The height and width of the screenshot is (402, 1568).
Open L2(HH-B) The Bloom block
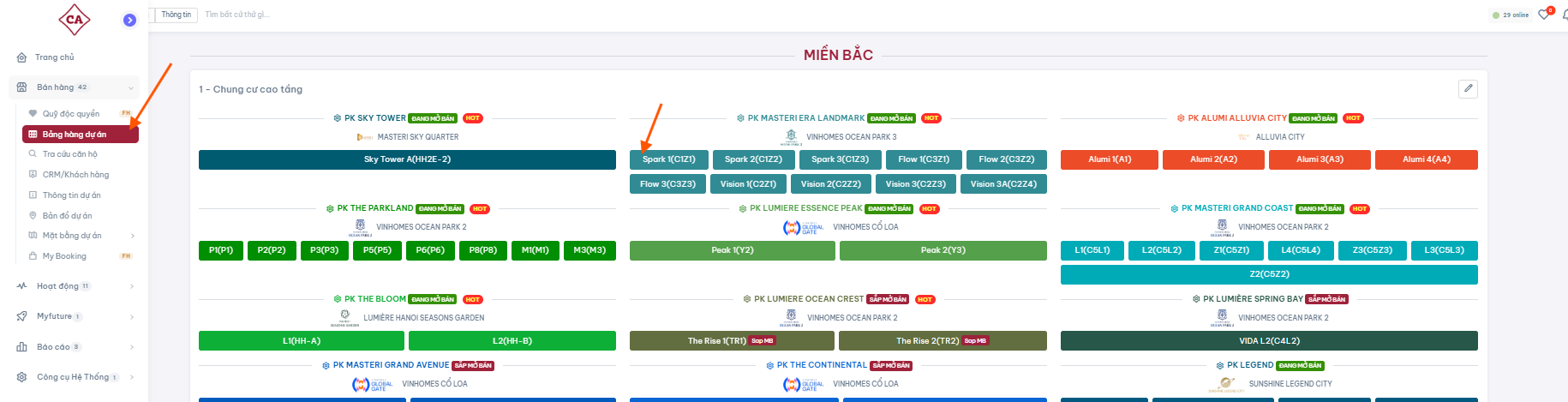[x=512, y=341]
